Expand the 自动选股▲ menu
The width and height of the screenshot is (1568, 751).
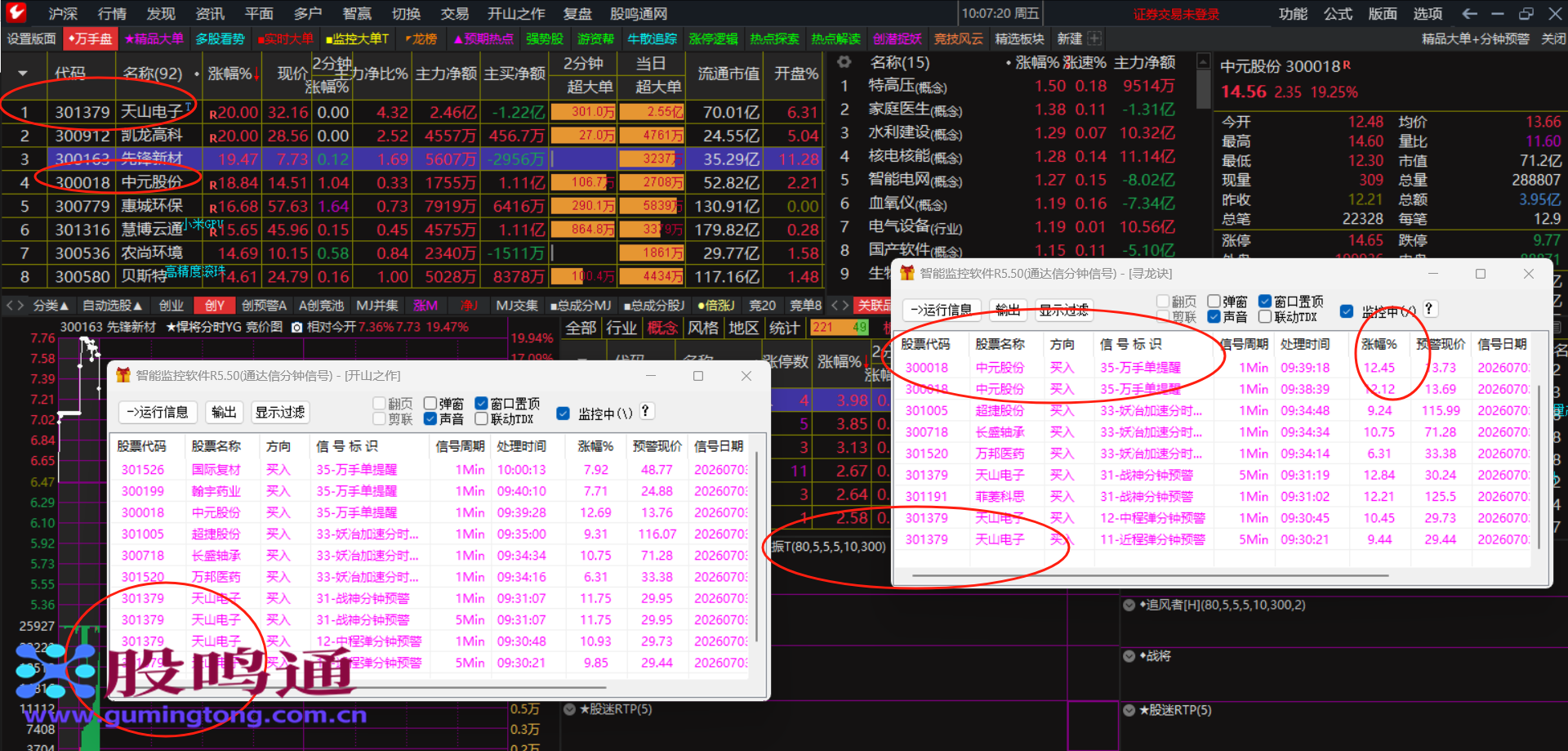tap(113, 306)
